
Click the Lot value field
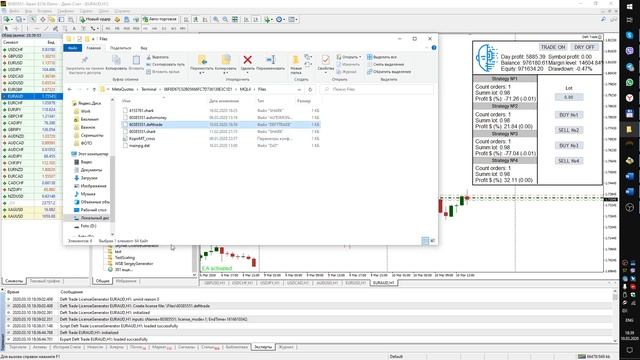pyautogui.click(x=569, y=97)
